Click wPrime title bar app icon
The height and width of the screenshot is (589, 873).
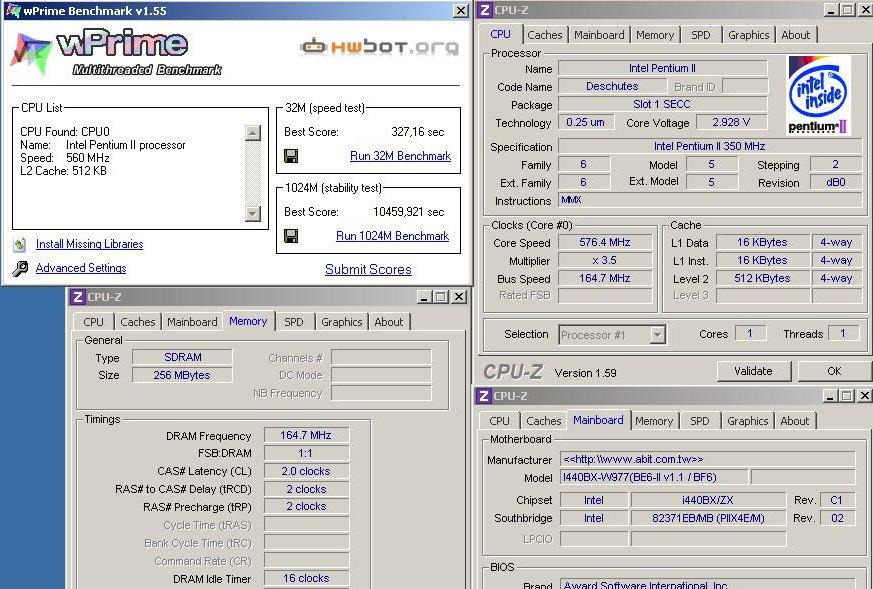coord(13,10)
